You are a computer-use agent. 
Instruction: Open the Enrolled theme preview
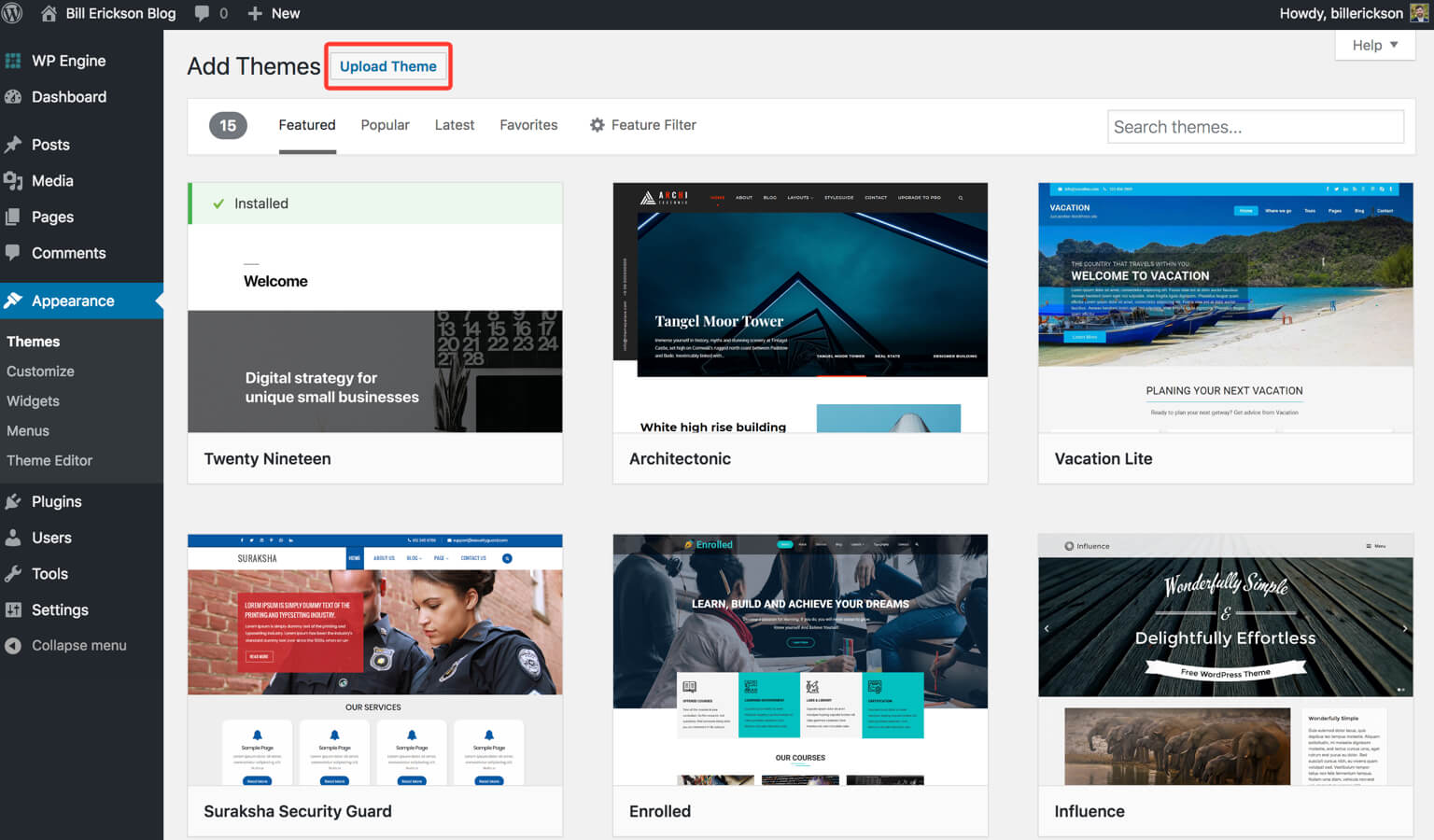800,660
